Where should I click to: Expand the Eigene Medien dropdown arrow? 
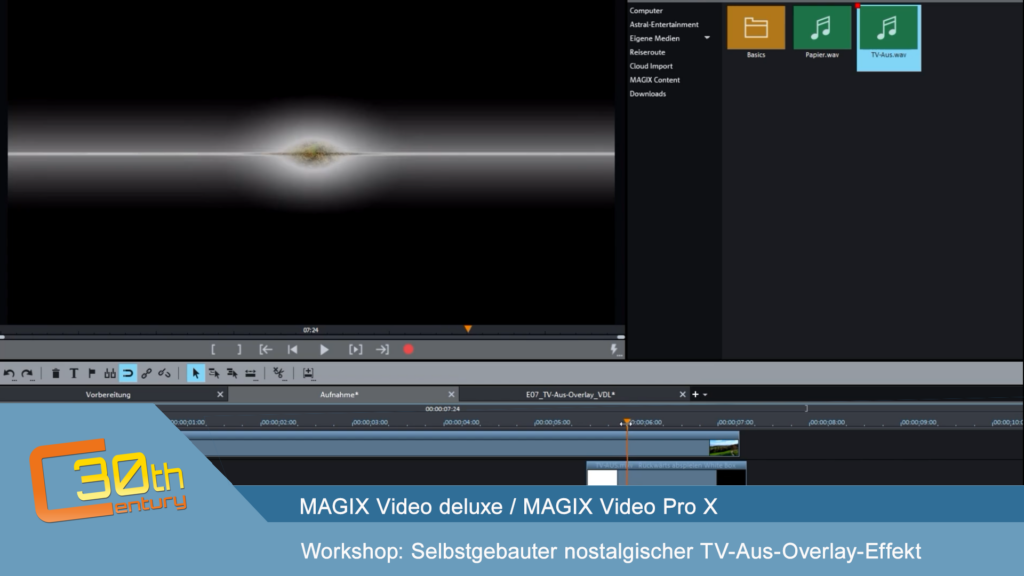pyautogui.click(x=707, y=38)
